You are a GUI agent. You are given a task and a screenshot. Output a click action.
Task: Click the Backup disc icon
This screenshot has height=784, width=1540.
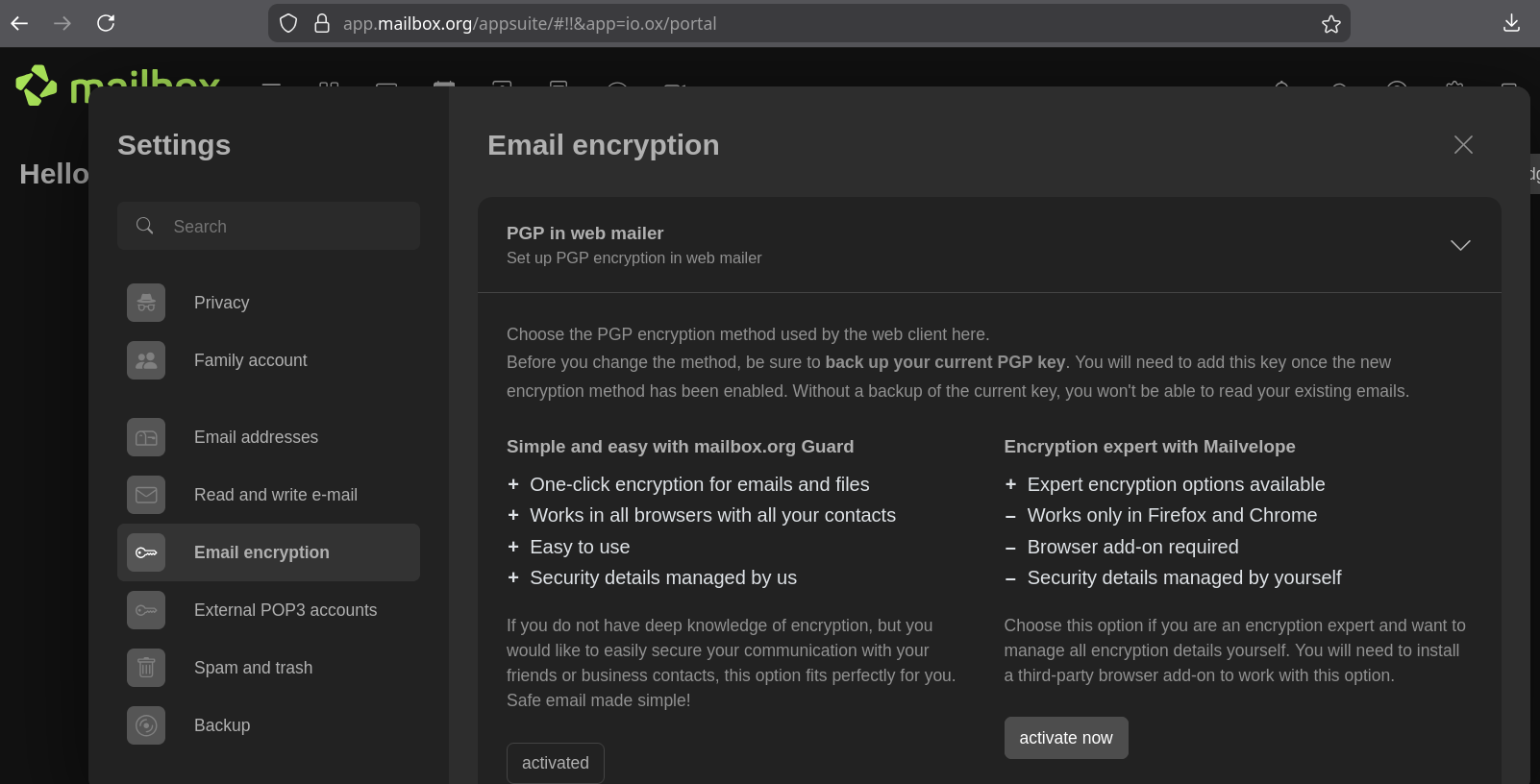coord(146,725)
